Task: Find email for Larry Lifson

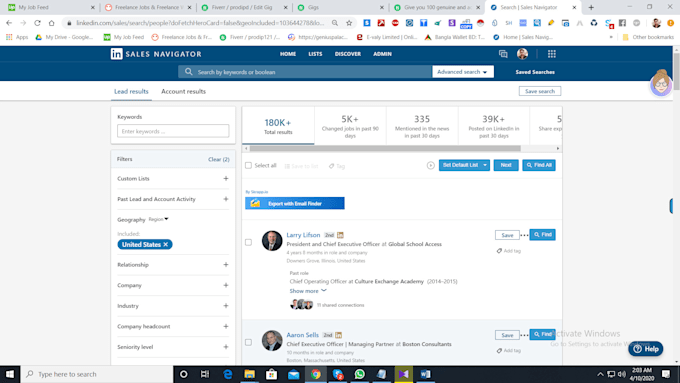Action: [542, 235]
